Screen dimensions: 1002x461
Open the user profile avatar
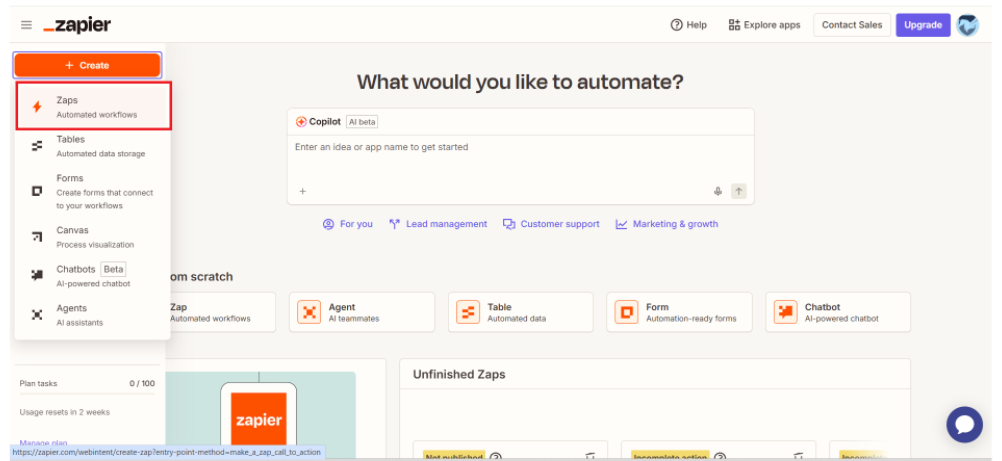pos(967,25)
